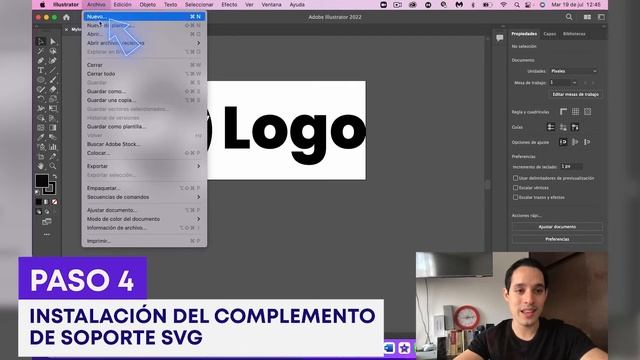Toggle second Opciones de ajuste snap button
640x360 pixels.
[575, 142]
